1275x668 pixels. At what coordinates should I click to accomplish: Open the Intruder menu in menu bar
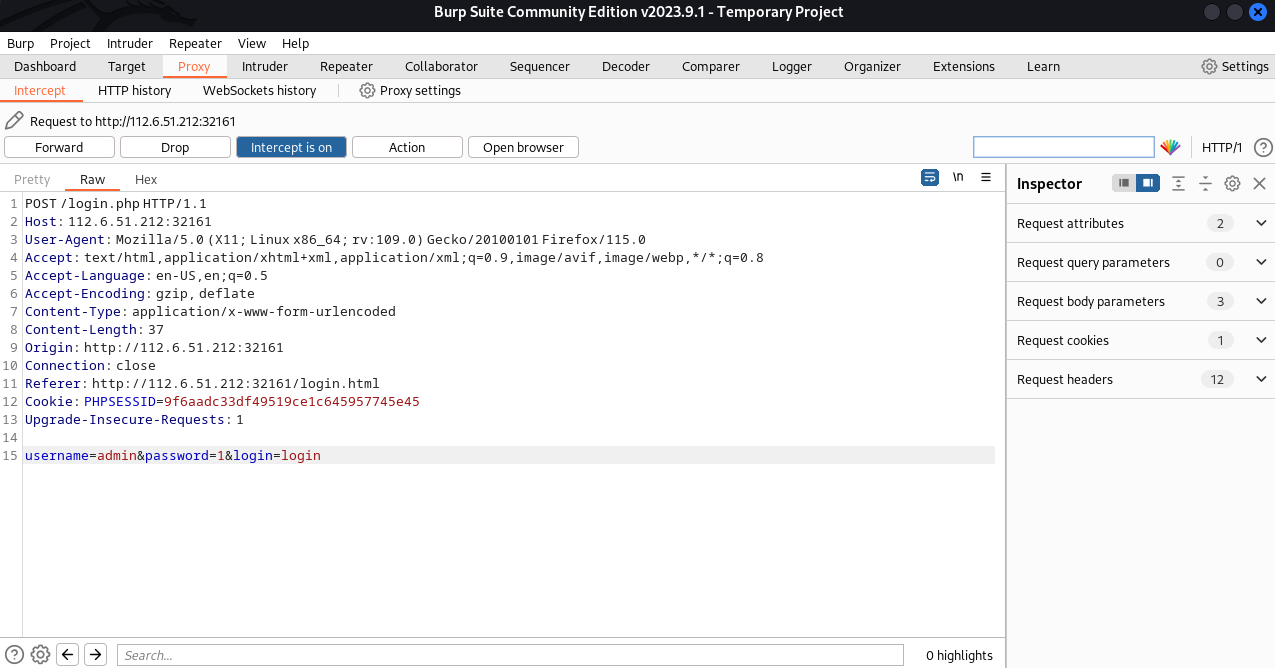(130, 43)
